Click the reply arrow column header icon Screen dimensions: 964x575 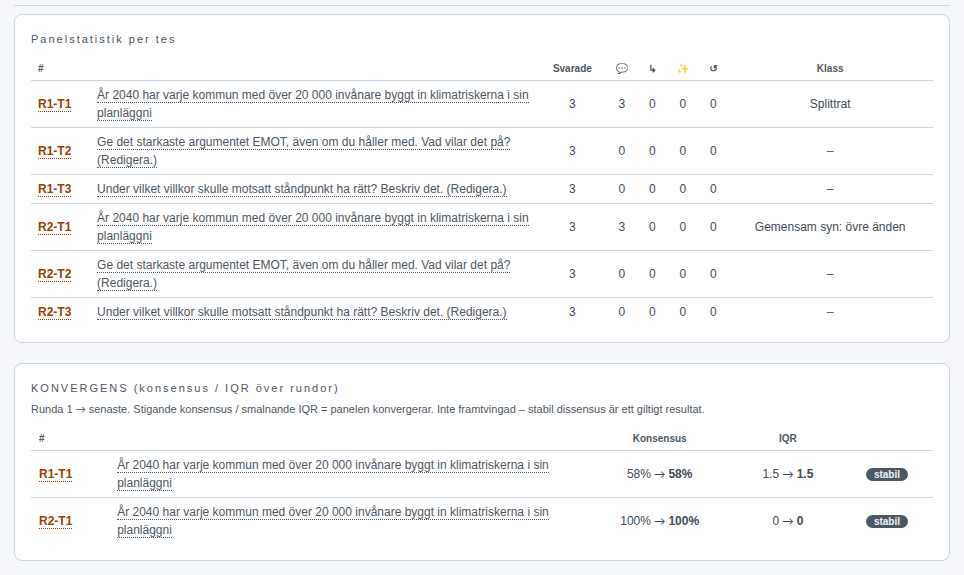tap(652, 68)
